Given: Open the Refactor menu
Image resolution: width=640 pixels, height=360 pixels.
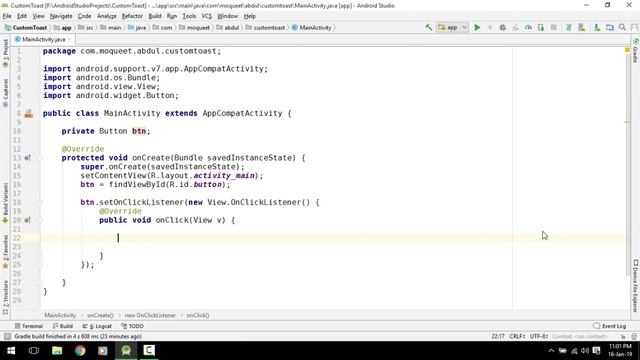Looking at the screenshot, I should point(132,16).
